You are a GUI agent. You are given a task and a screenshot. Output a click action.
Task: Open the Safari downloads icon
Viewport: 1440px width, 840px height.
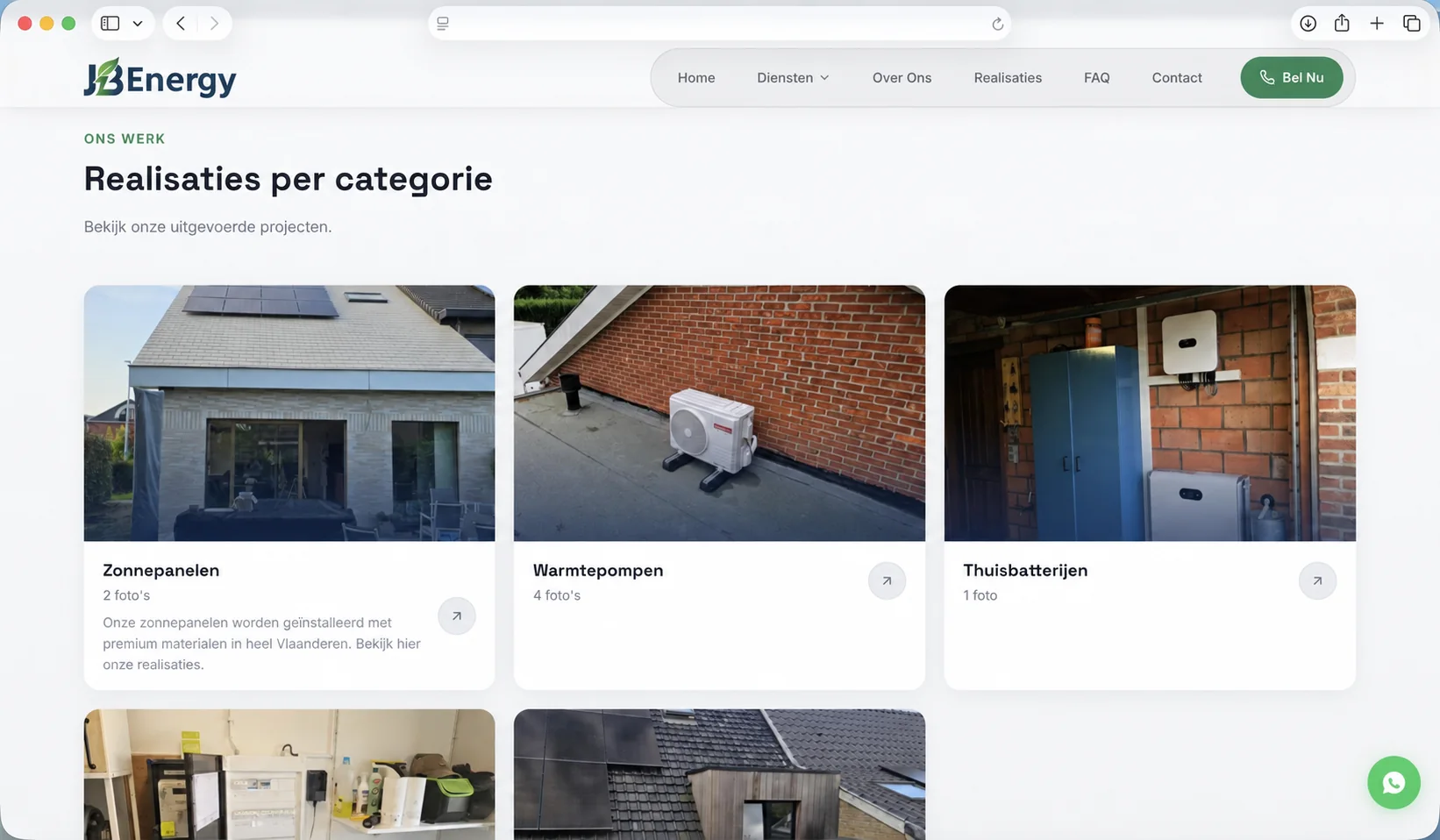point(1308,24)
